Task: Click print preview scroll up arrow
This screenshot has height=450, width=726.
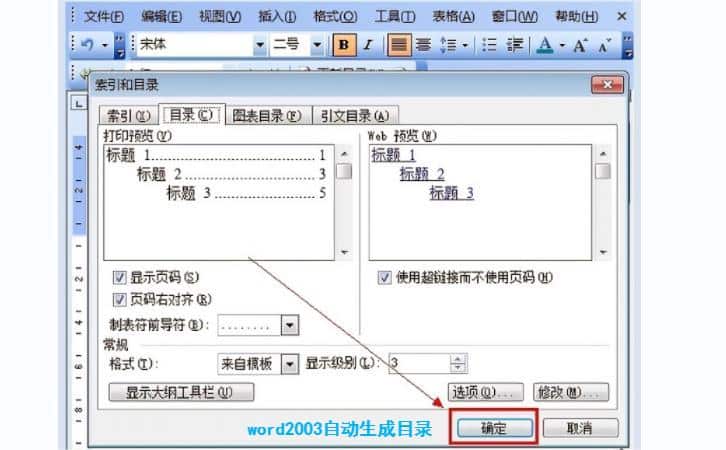Action: click(x=344, y=153)
